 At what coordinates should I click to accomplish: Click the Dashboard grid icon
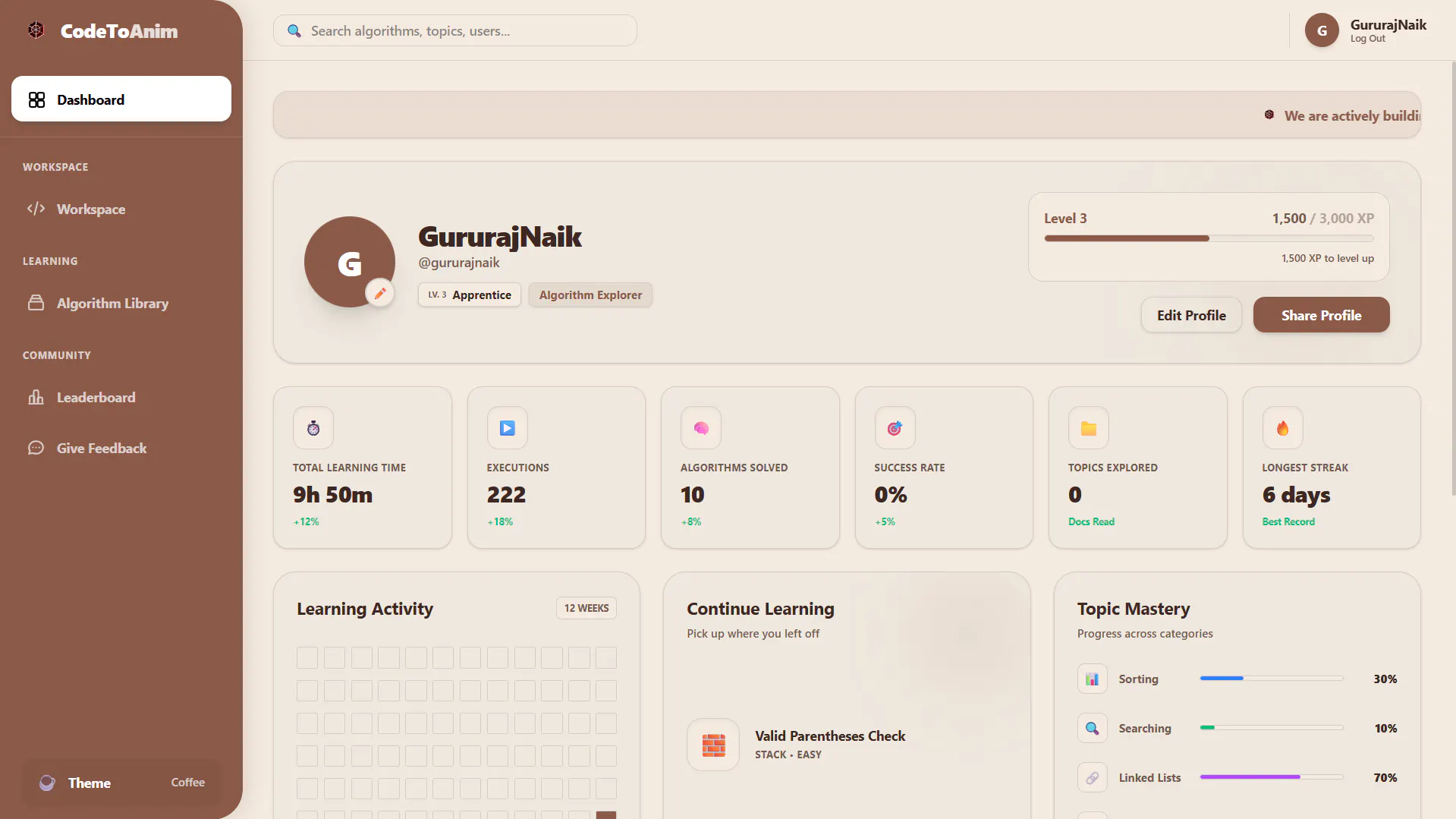pos(36,99)
